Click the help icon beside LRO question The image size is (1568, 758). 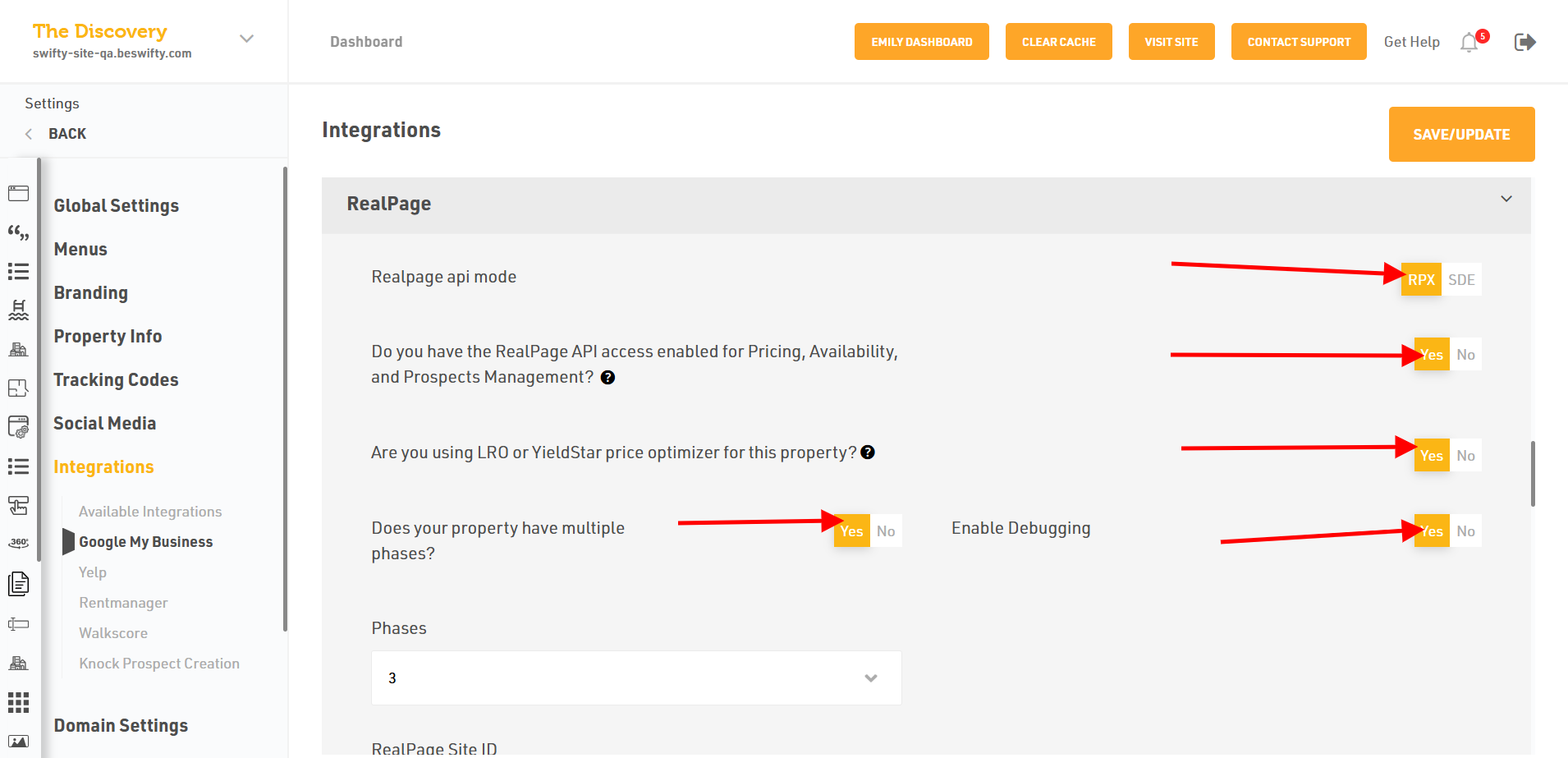(868, 453)
